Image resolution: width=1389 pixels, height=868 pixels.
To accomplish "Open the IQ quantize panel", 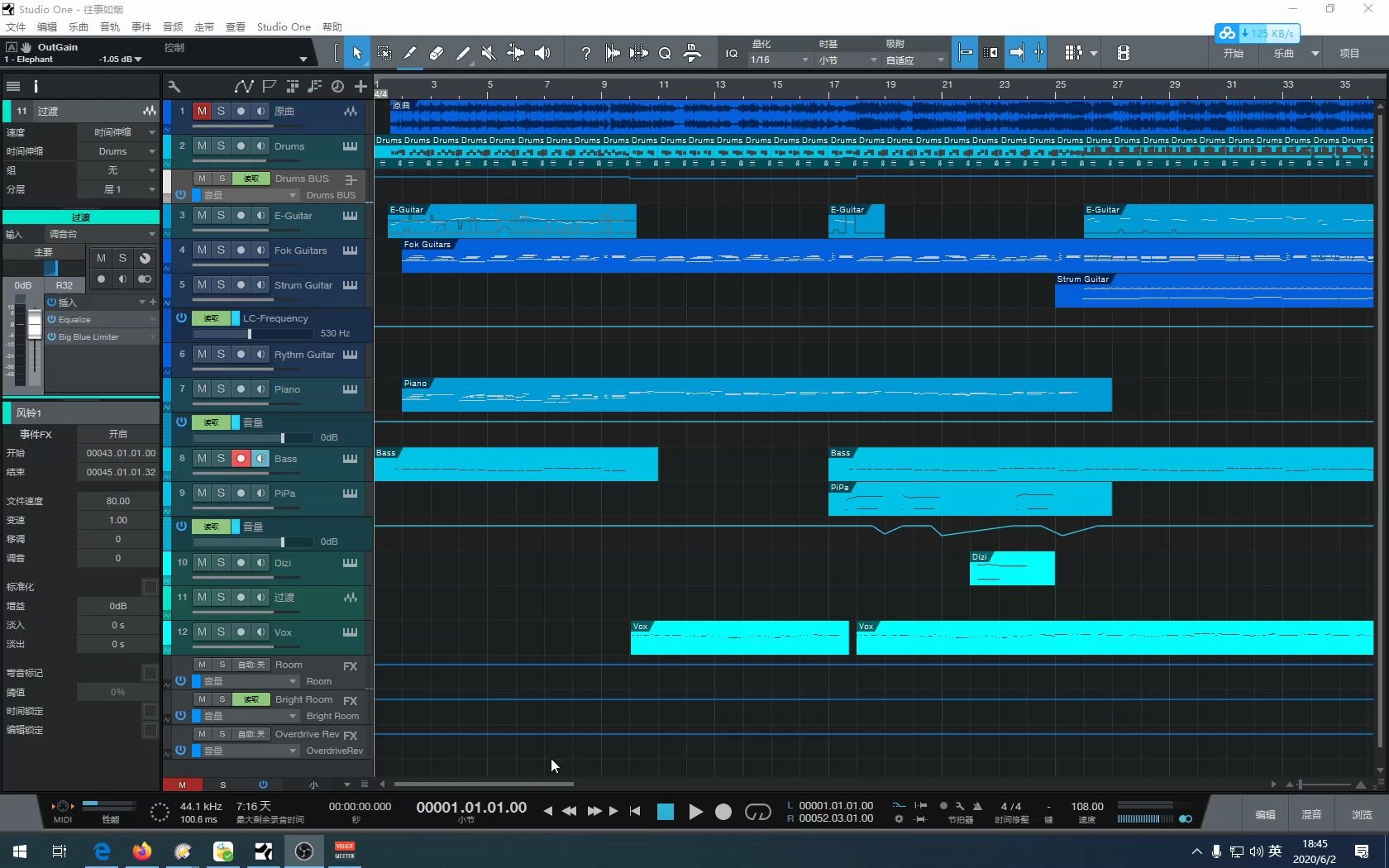I will (731, 53).
